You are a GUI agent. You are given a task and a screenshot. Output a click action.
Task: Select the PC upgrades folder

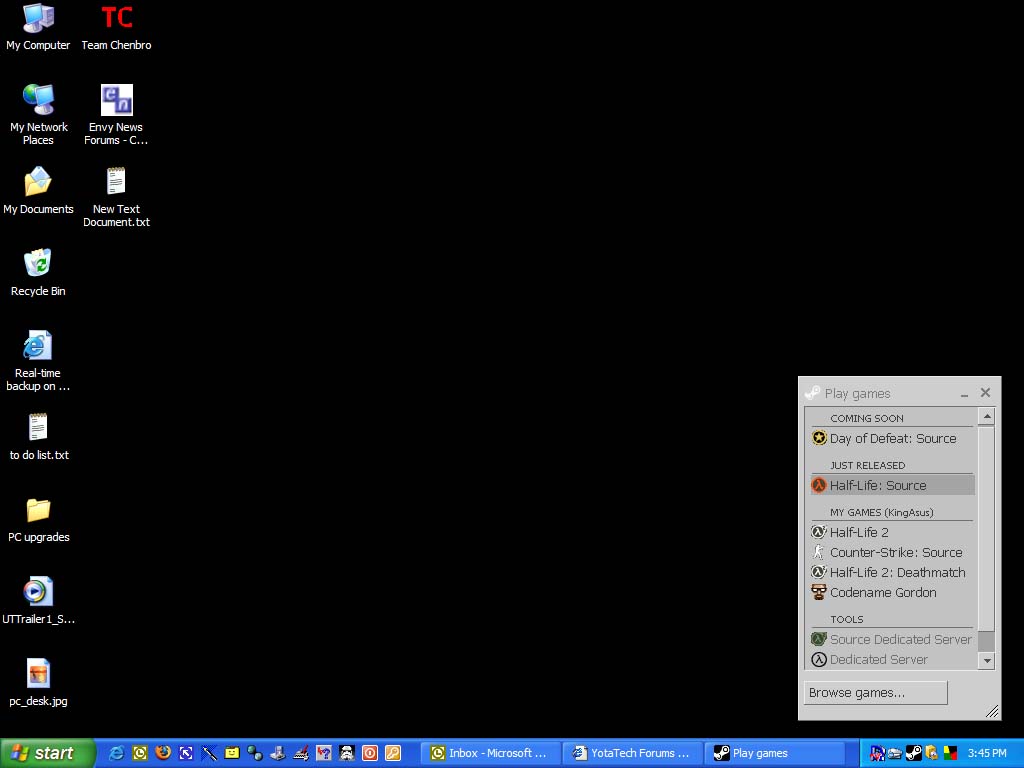tap(38, 519)
